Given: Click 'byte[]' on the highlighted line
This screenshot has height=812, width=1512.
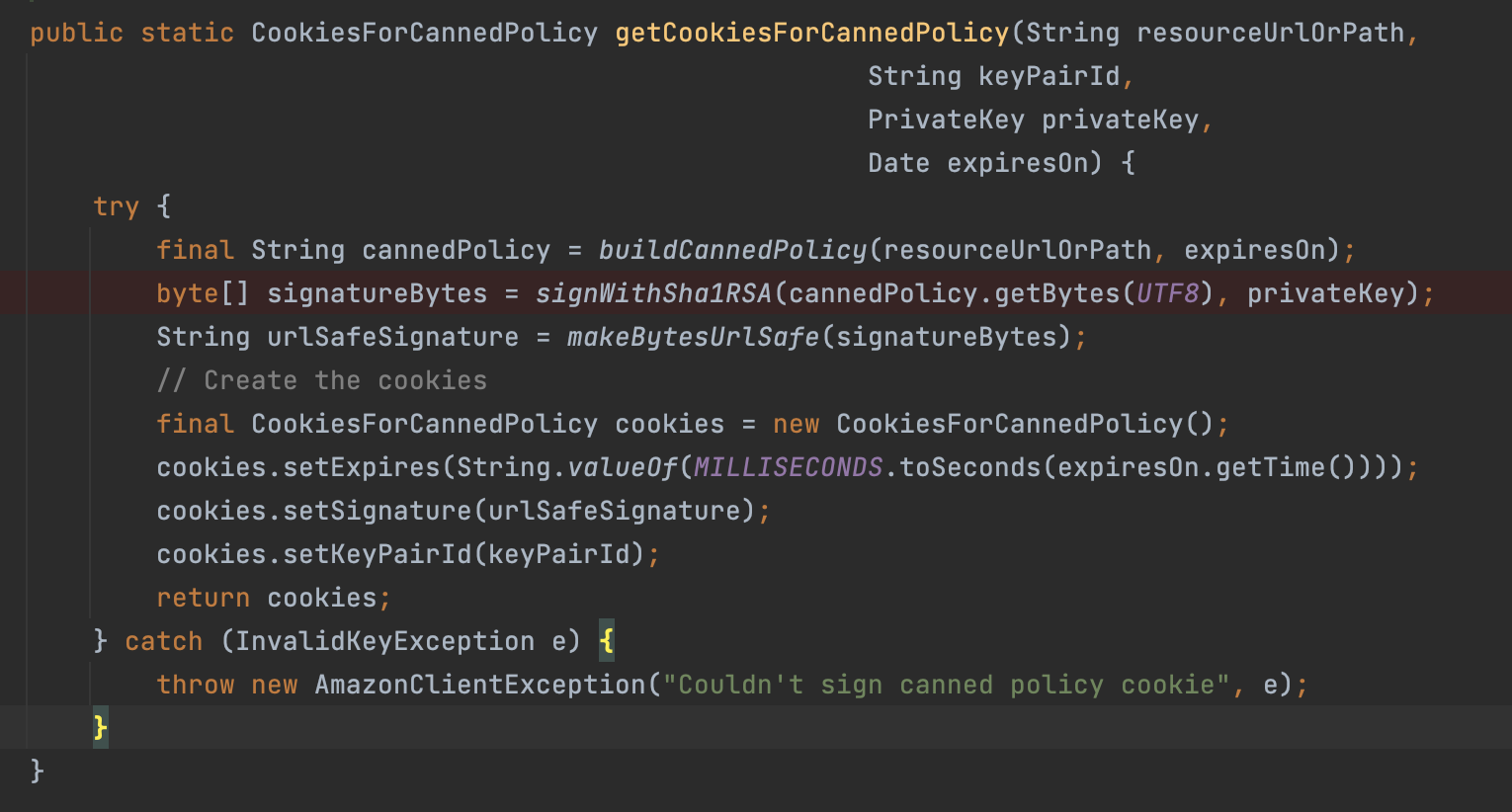Looking at the screenshot, I should click(204, 293).
